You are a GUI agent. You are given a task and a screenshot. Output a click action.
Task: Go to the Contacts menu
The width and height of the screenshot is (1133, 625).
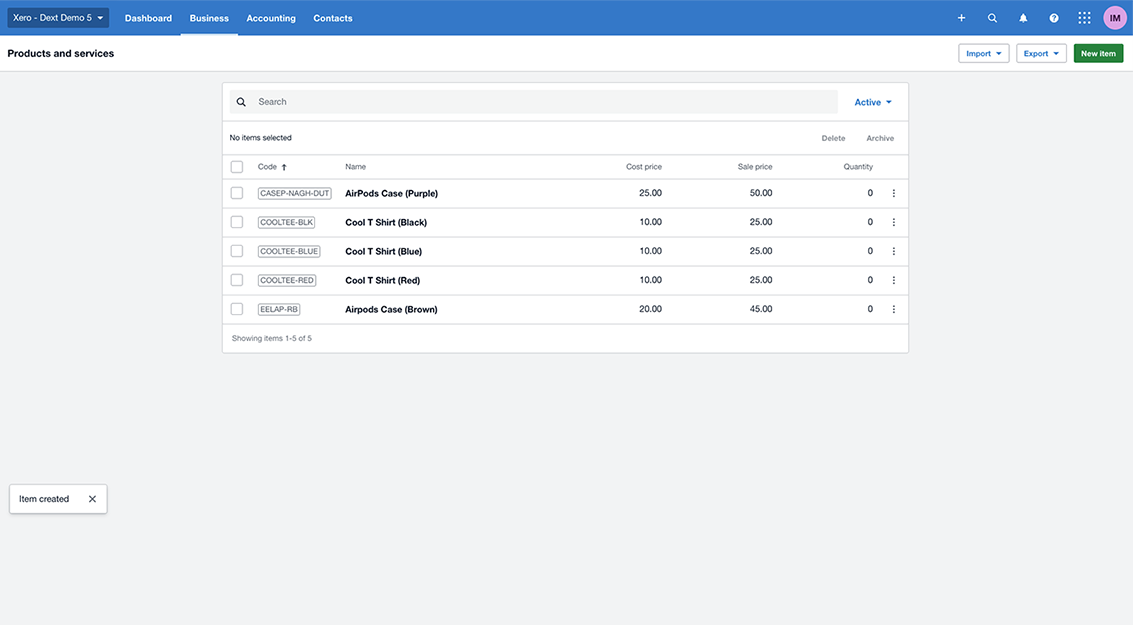(332, 18)
